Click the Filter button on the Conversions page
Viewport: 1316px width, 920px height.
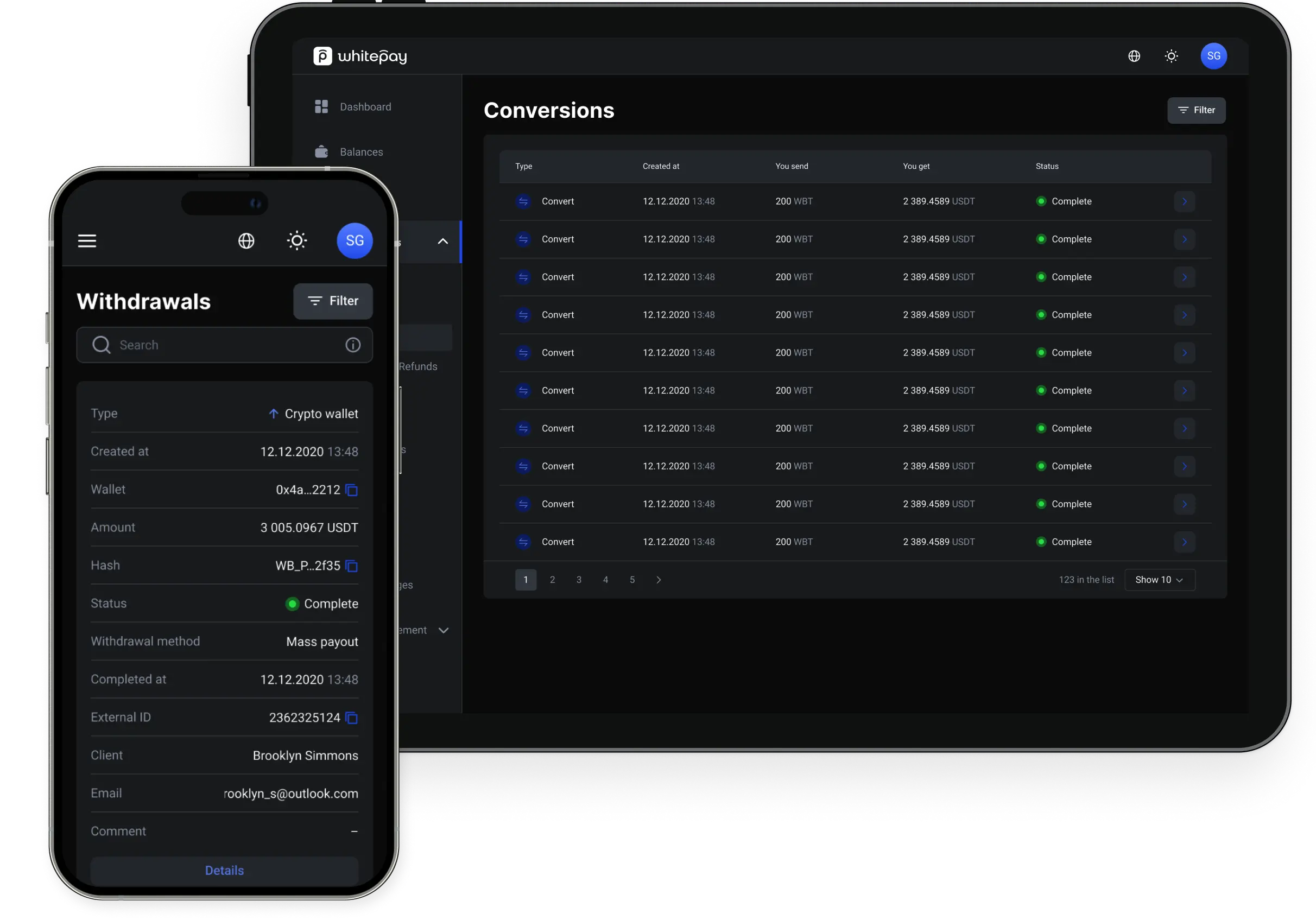tap(1196, 110)
